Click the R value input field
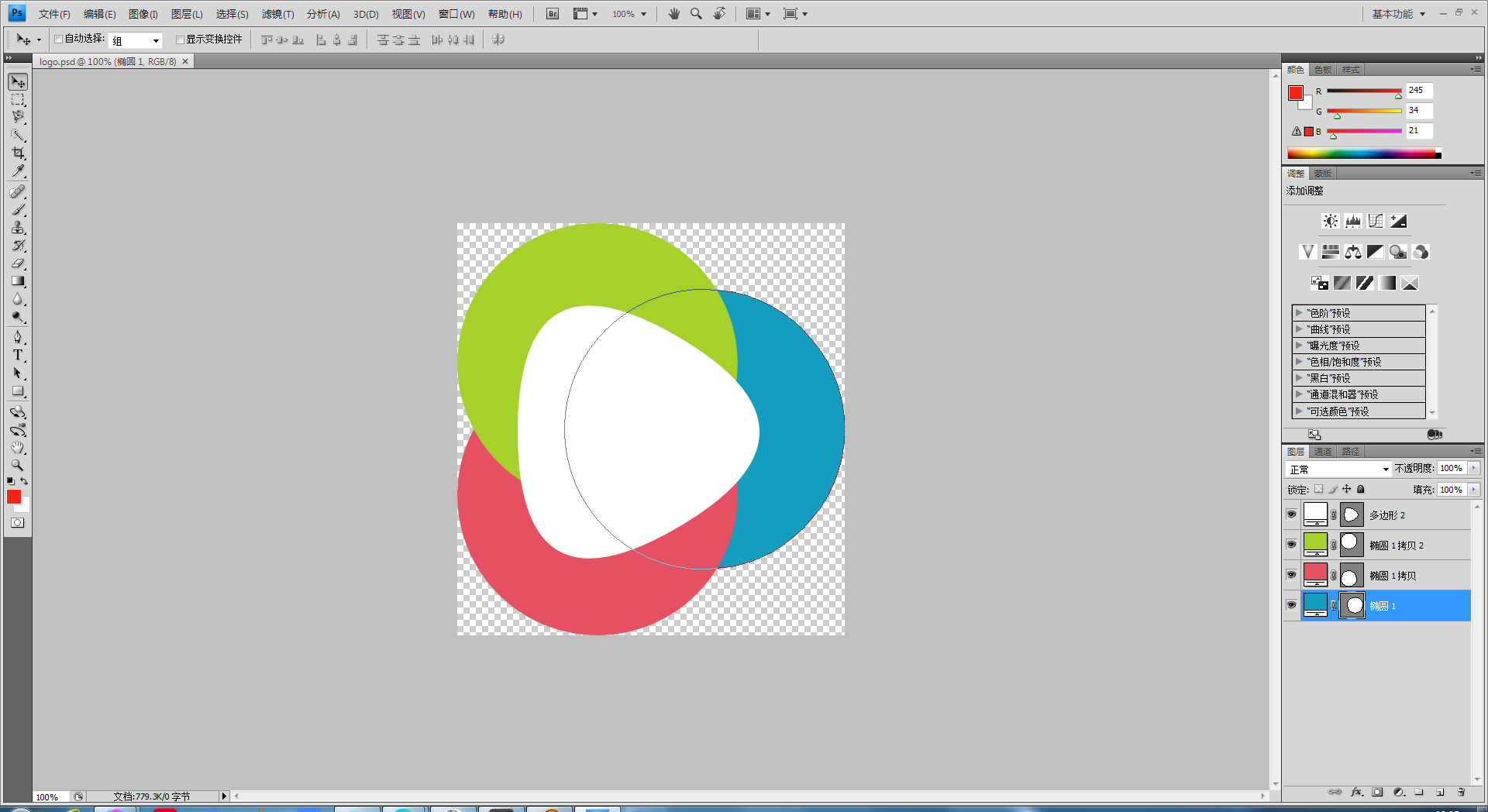1488x812 pixels. pos(1418,91)
